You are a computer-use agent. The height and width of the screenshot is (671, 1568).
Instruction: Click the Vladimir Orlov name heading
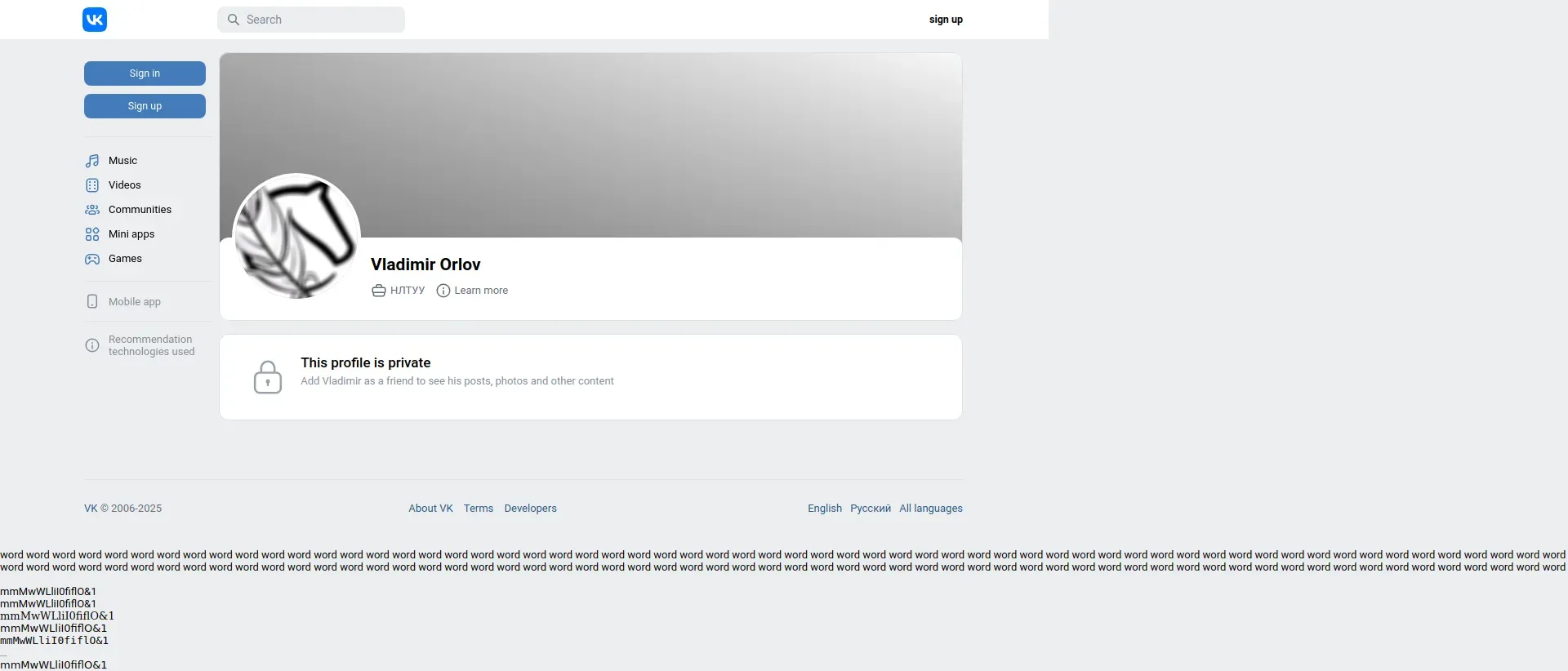click(425, 264)
